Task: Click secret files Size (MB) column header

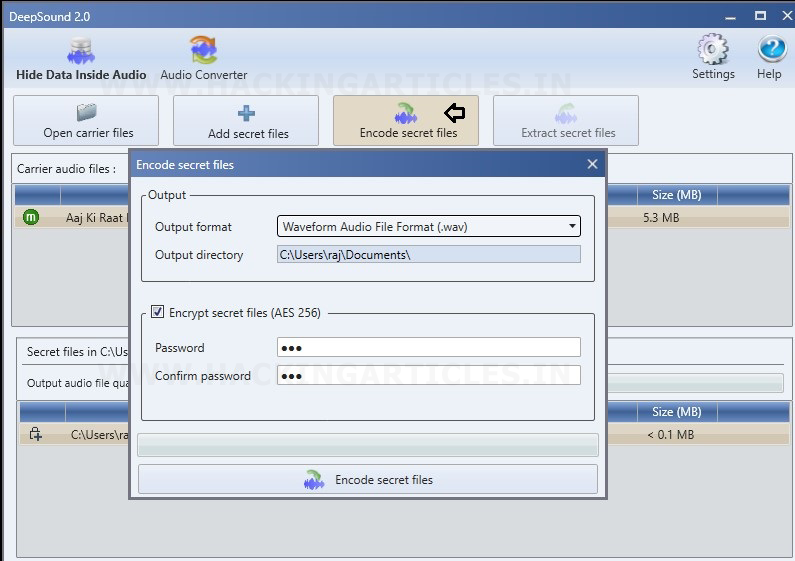Action: [677, 412]
